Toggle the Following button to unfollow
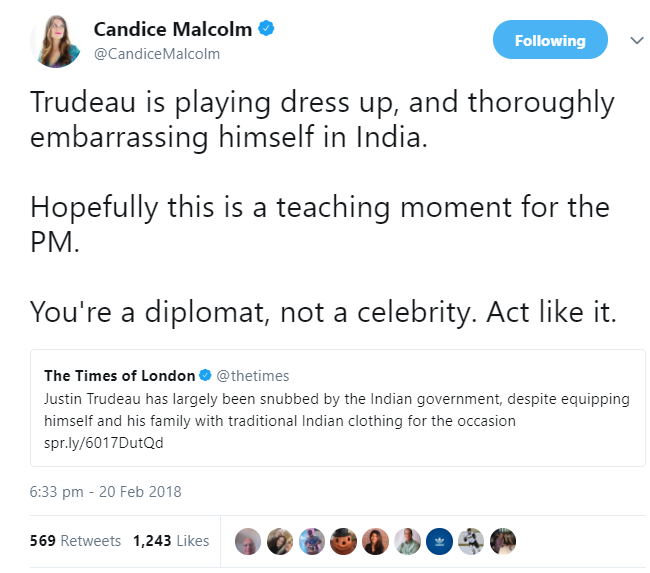The width and height of the screenshot is (650, 573). (550, 40)
